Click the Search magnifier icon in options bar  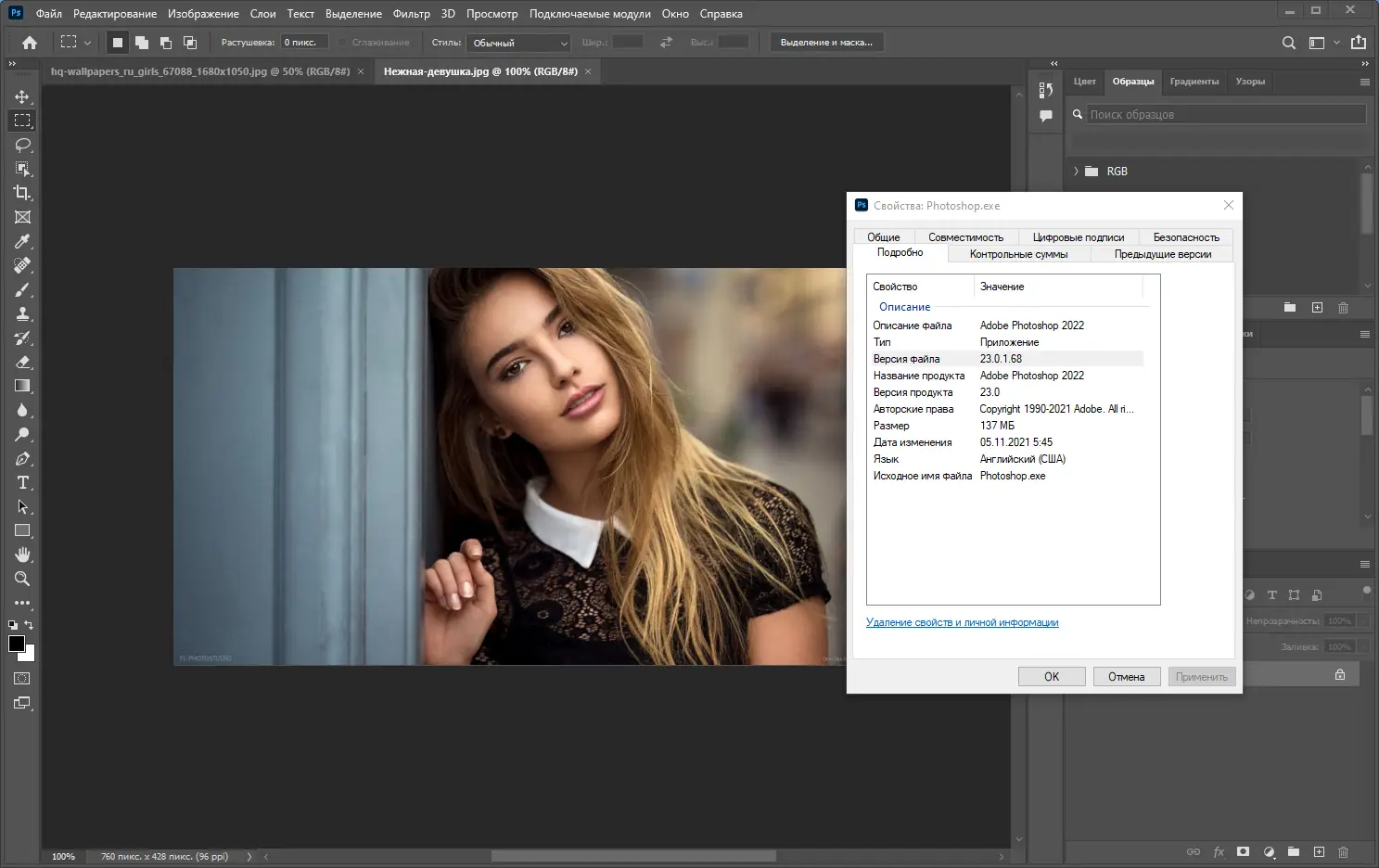(1288, 43)
